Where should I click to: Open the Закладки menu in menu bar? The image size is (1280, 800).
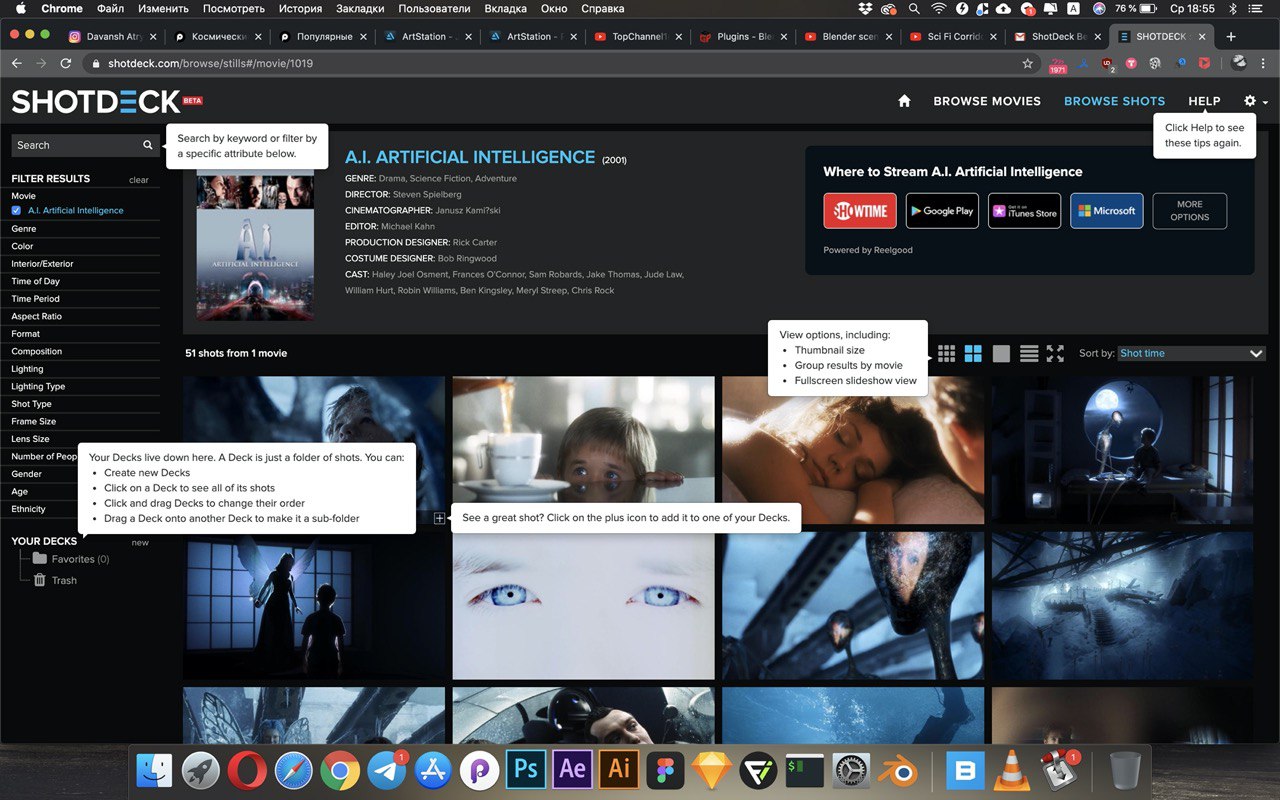(x=361, y=8)
